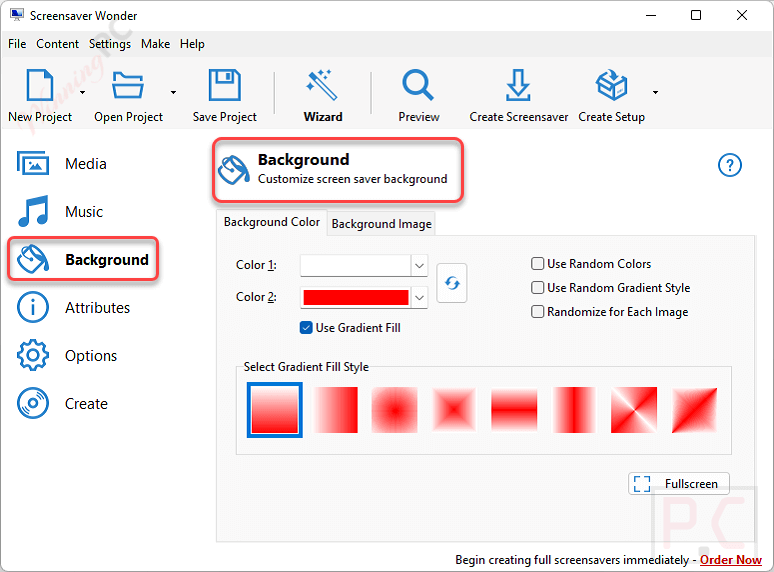This screenshot has height=572, width=774.
Task: Open the Color 2 dropdown arrow
Action: pos(419,298)
